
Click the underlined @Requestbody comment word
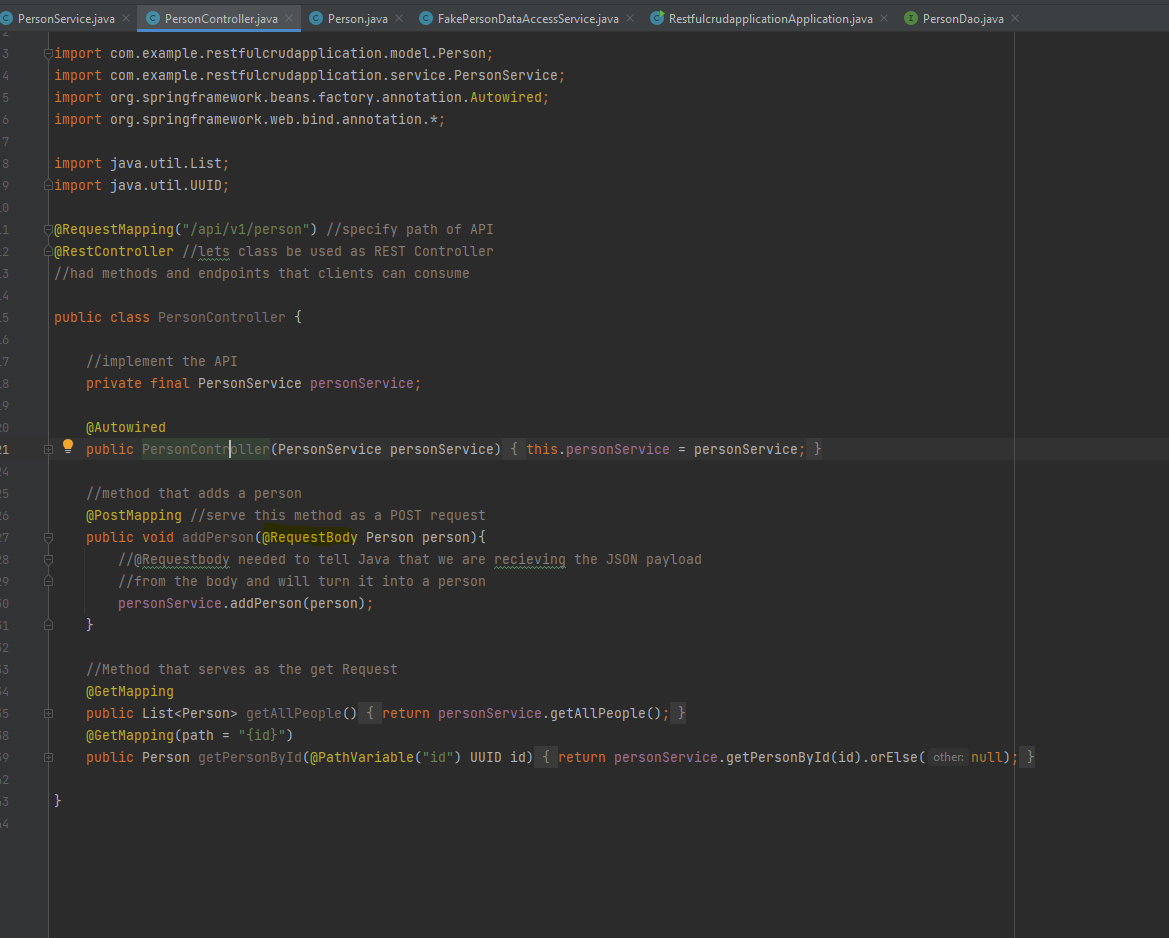[x=182, y=559]
